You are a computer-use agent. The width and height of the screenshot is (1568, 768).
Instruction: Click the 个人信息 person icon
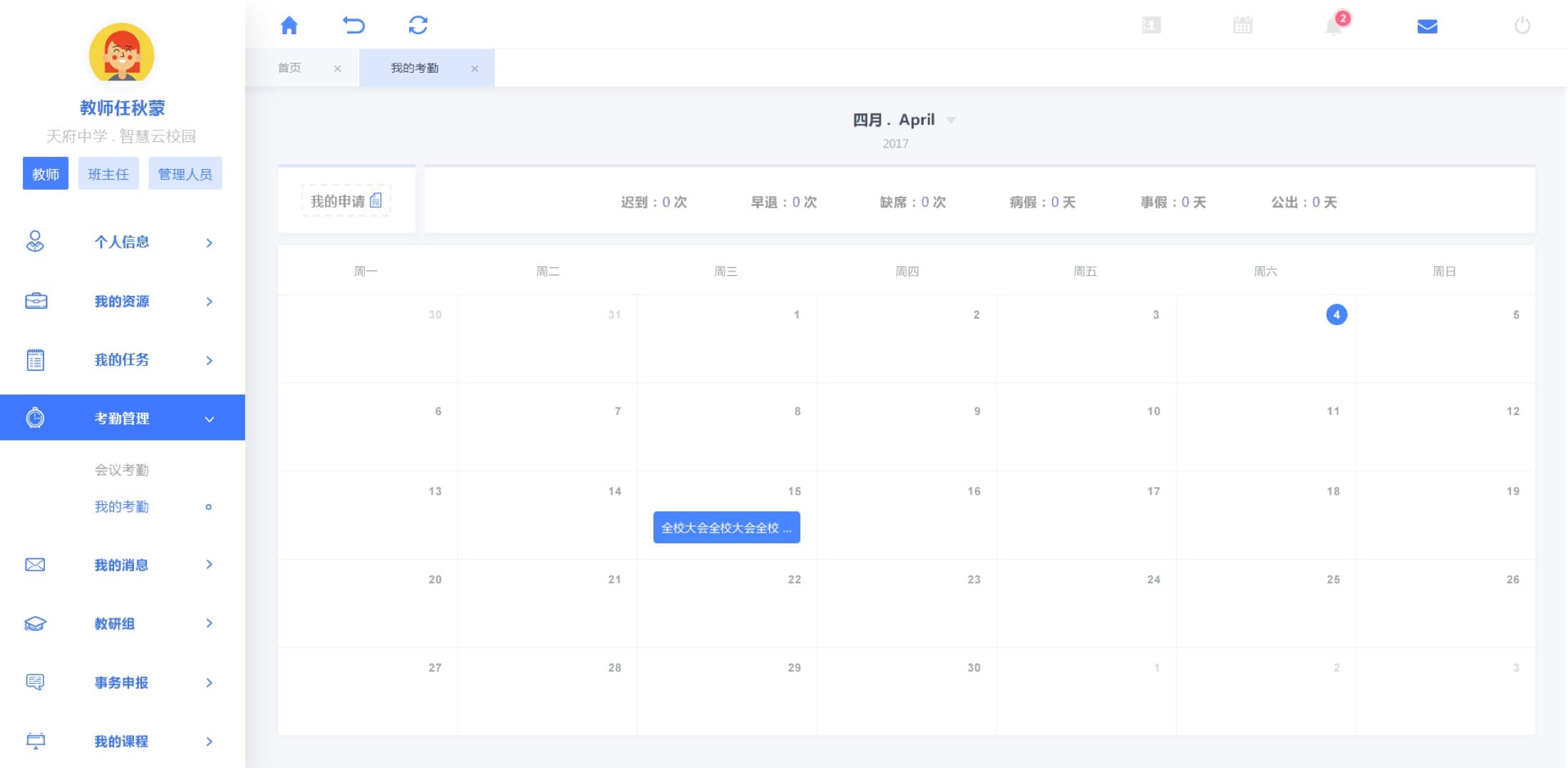pyautogui.click(x=35, y=242)
